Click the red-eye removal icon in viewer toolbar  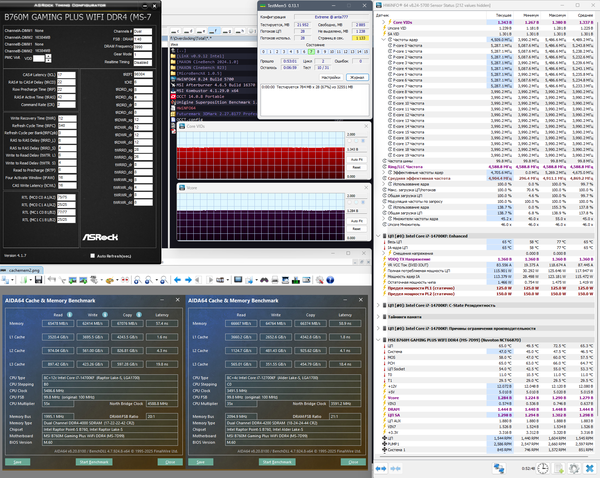pyautogui.click(x=125, y=280)
